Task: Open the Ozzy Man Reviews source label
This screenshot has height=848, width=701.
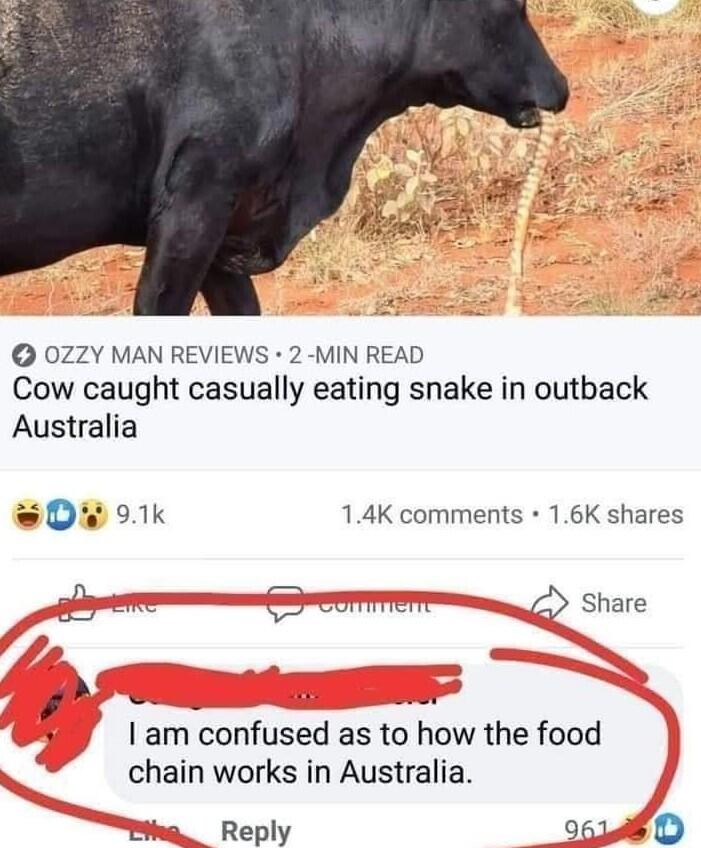Action: tap(155, 355)
